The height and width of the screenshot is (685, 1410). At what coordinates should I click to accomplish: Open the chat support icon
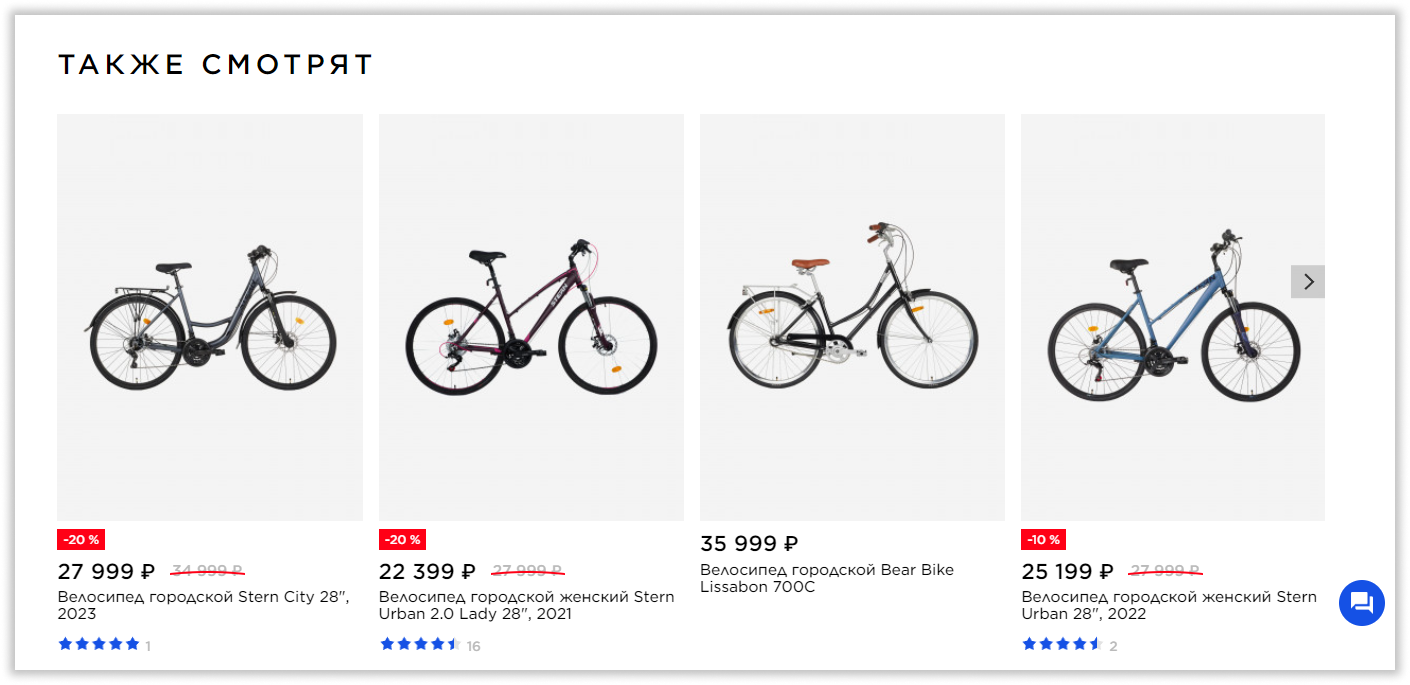[x=1361, y=603]
